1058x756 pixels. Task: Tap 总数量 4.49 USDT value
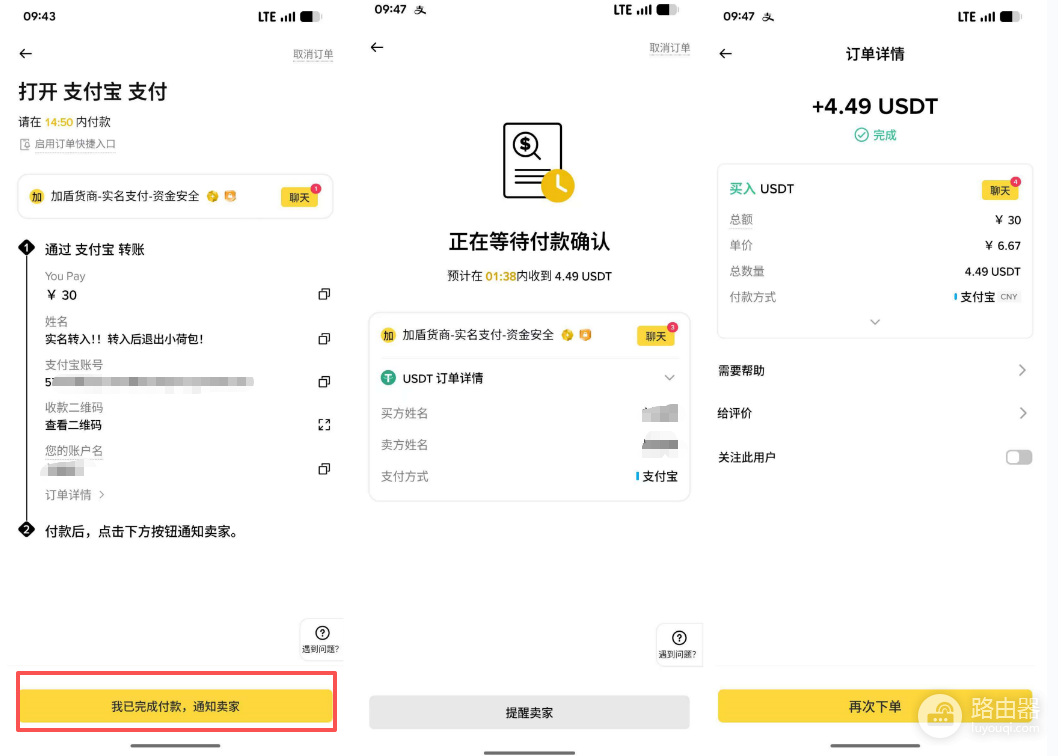[x=992, y=271]
